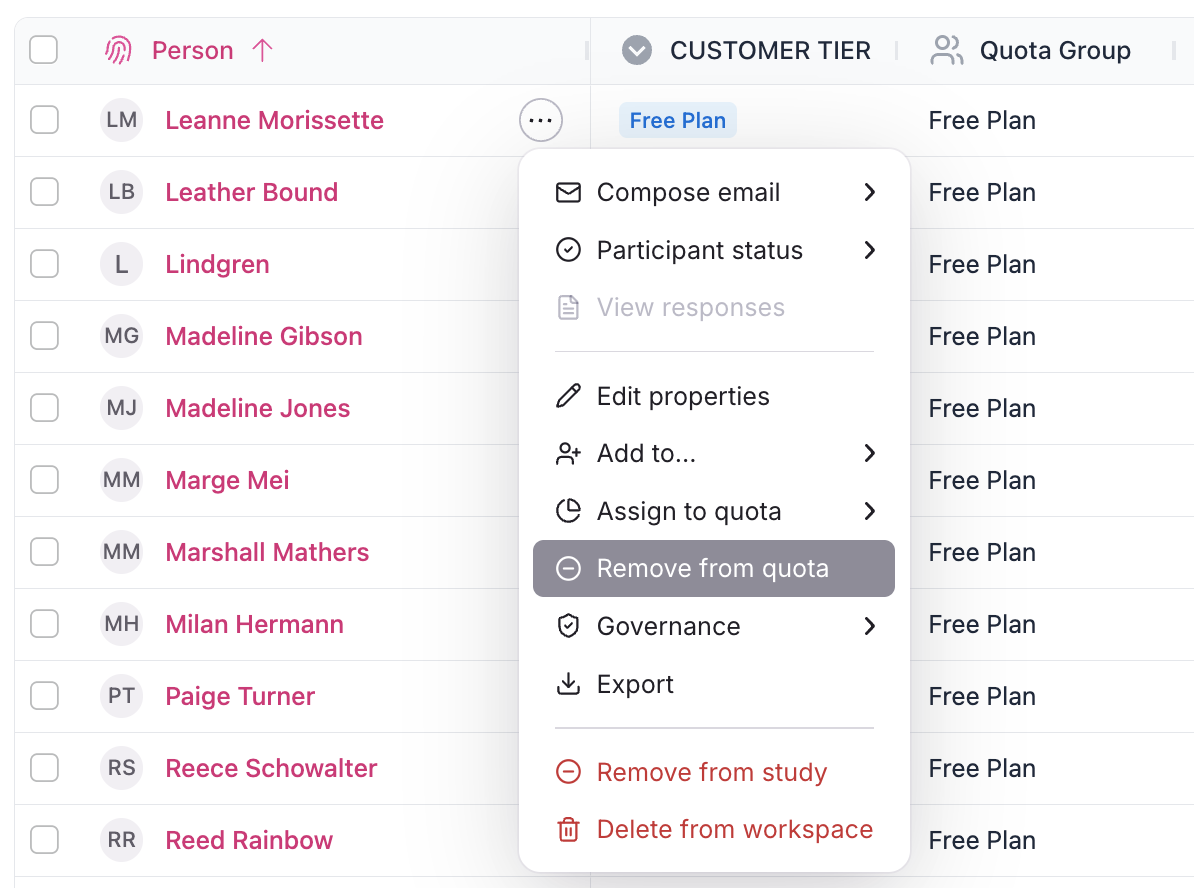
Task: Expand the Participant status submenu chevron
Action: [x=869, y=250]
